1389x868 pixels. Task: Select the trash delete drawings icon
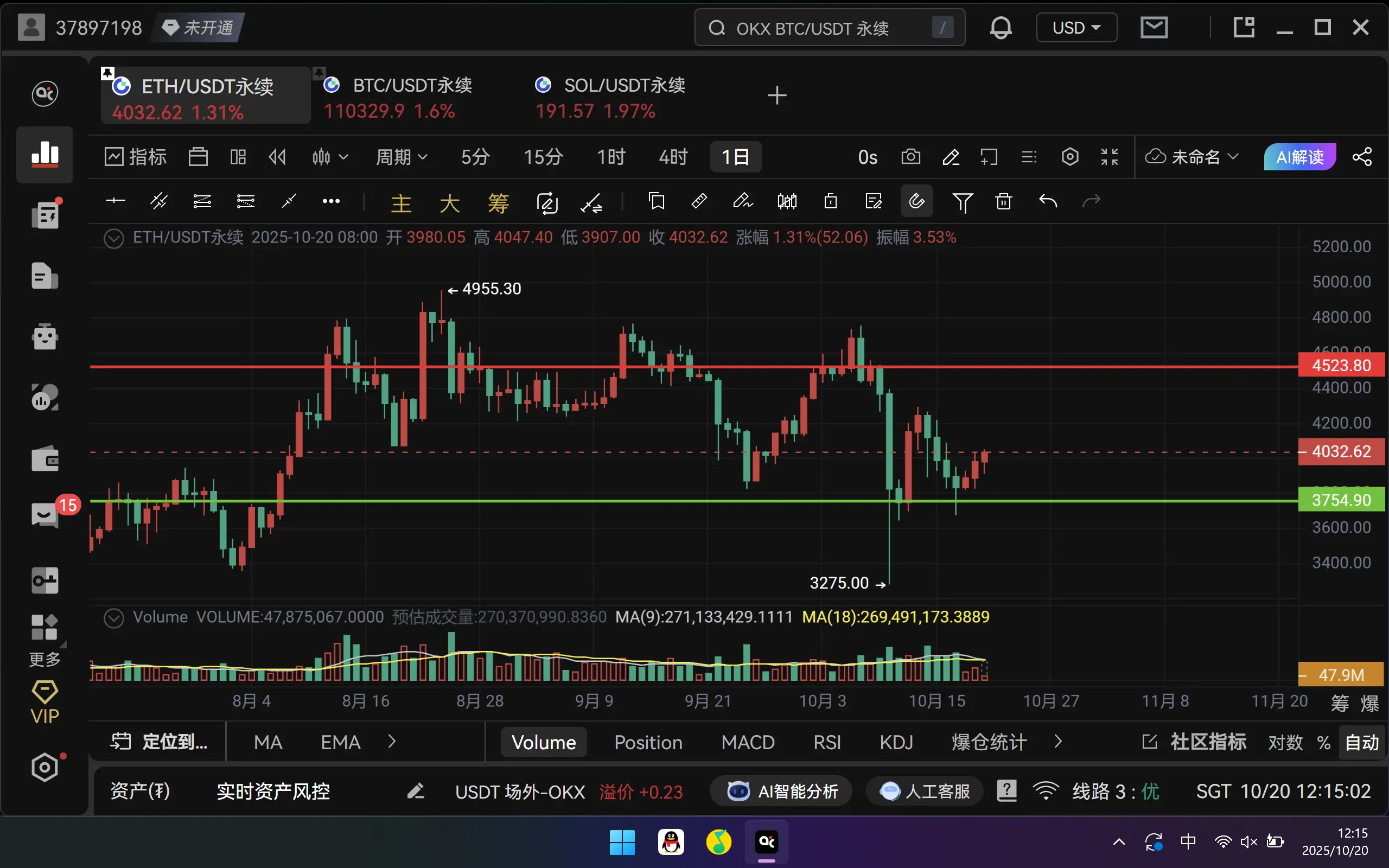(1003, 201)
